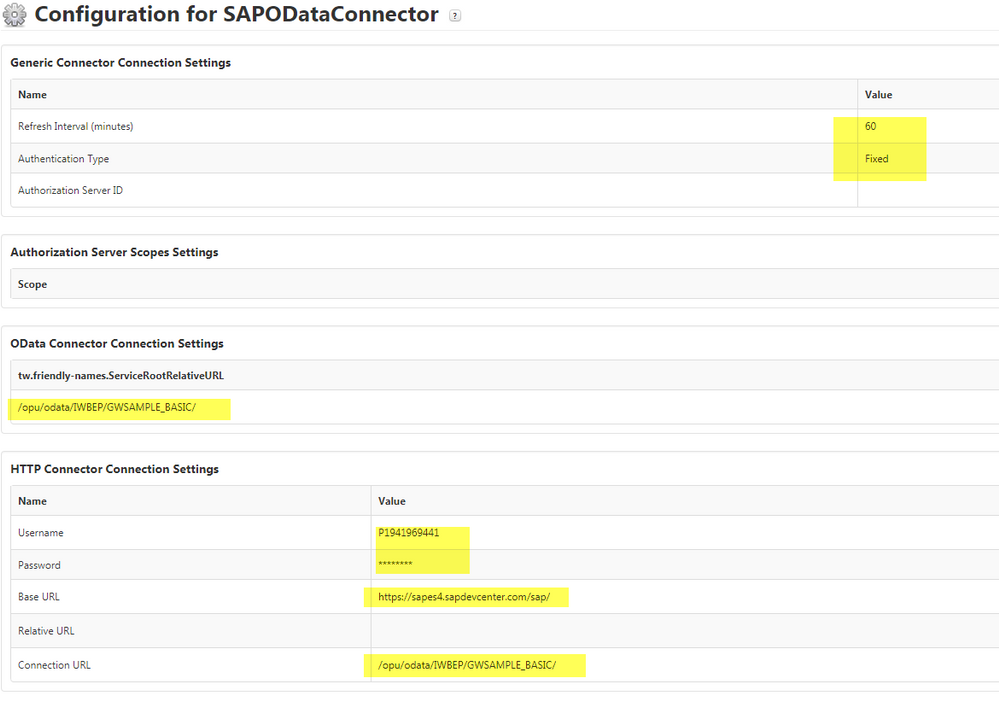999x704 pixels.
Task: Click the HTTP Connector Connection Settings heading
Action: click(x=115, y=469)
